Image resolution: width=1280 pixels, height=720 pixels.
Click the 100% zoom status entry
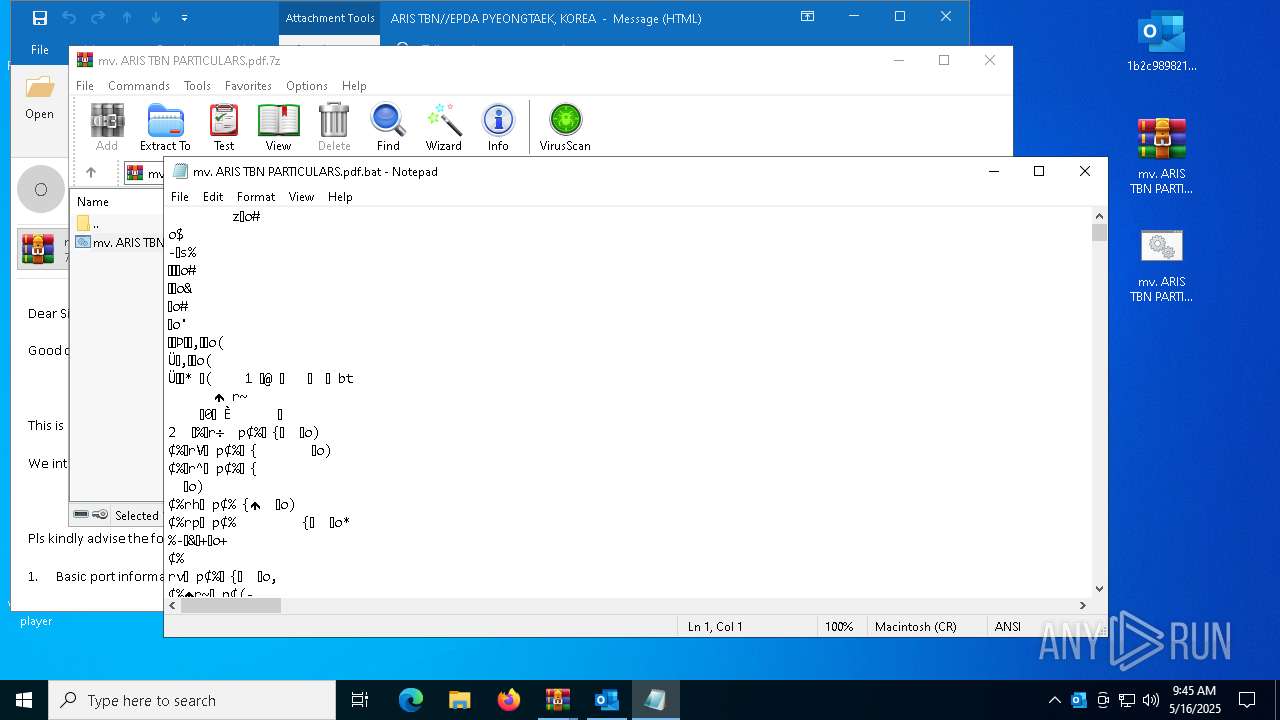tap(839, 627)
